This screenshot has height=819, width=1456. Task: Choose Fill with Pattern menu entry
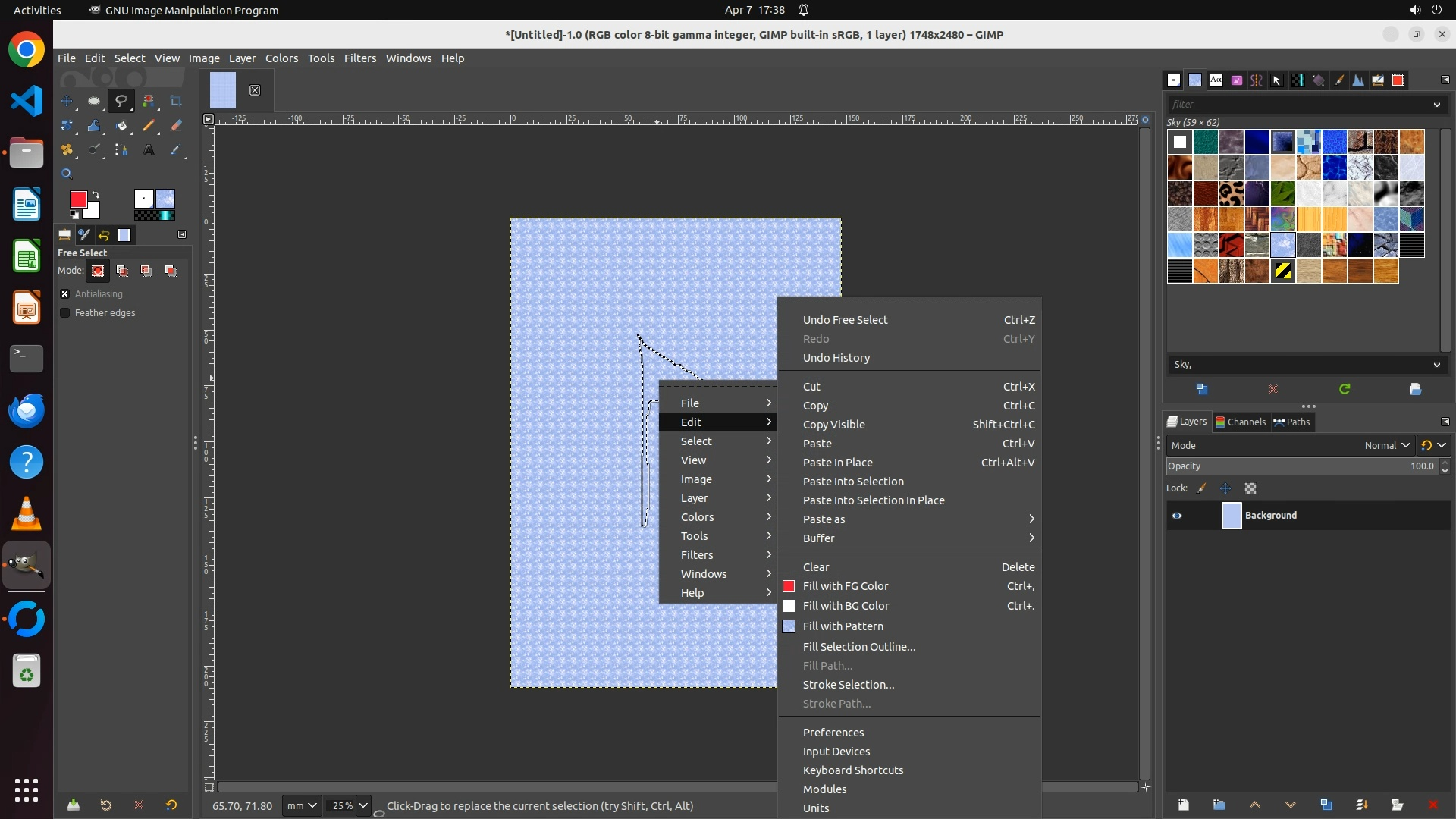pos(843,626)
